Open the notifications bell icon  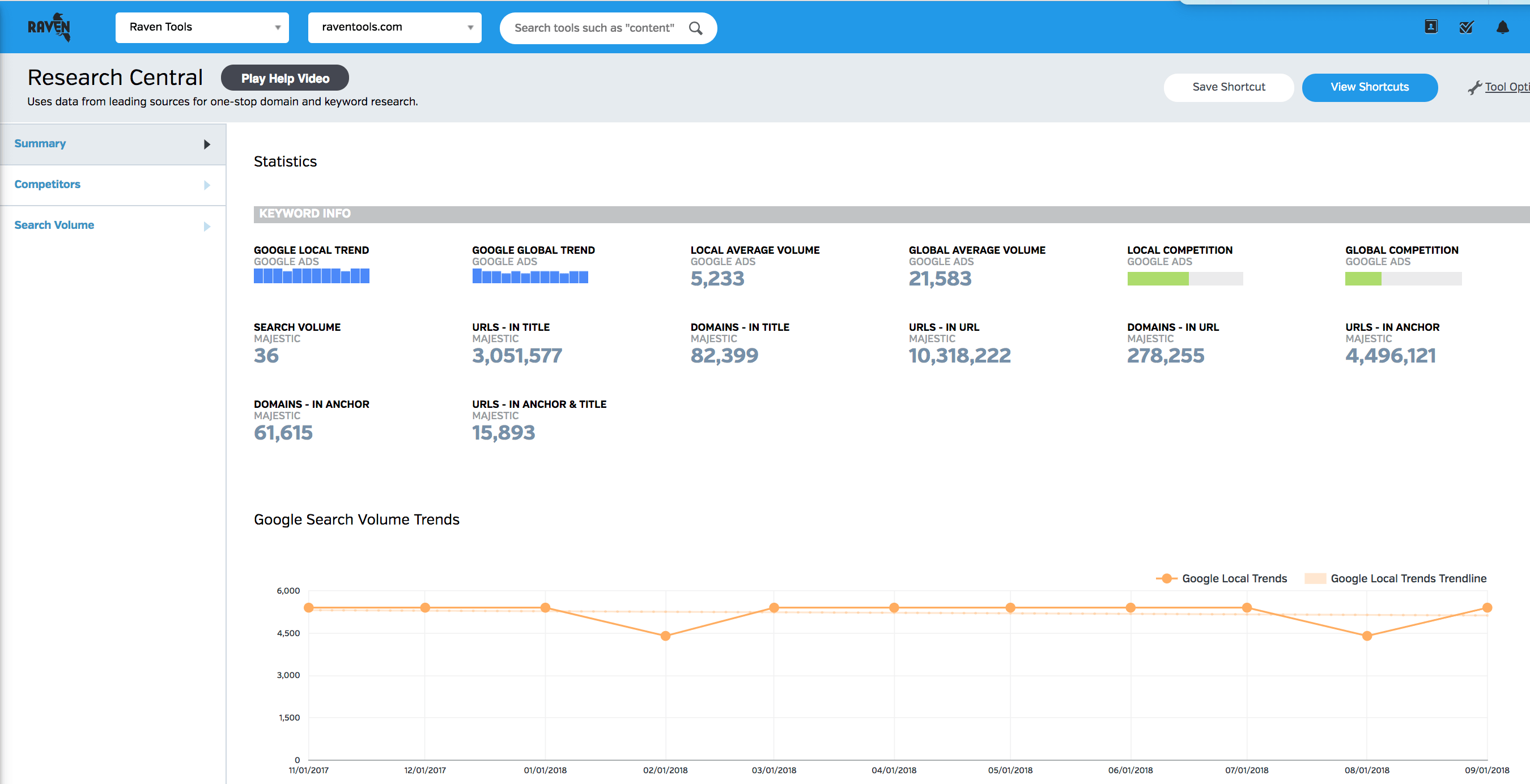pyautogui.click(x=1502, y=27)
